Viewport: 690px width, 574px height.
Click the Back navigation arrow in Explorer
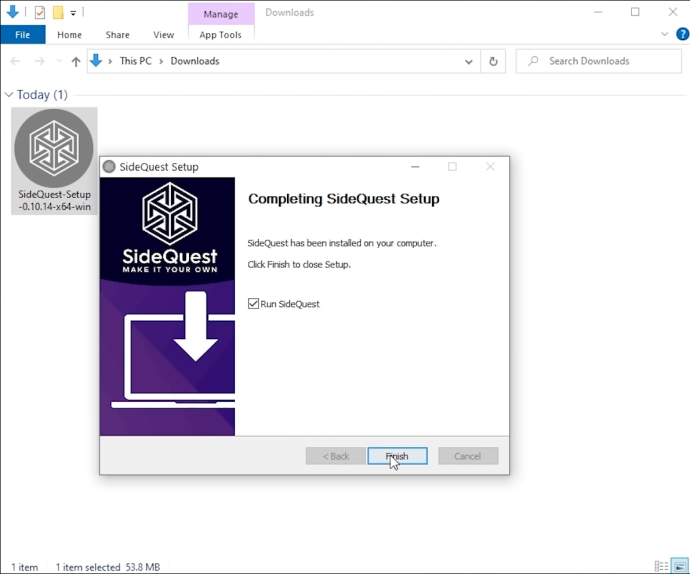15,61
